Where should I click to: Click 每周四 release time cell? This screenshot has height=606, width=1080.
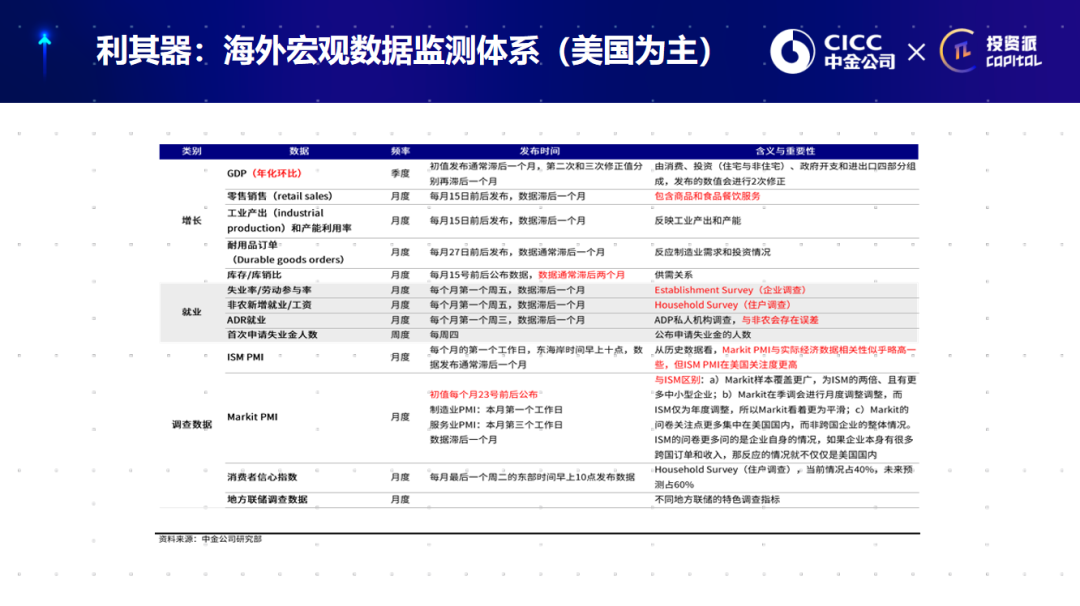[444, 335]
